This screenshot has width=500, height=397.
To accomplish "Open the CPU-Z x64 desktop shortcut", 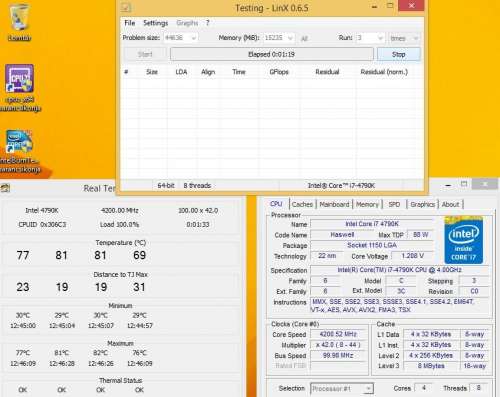I will (x=20, y=88).
